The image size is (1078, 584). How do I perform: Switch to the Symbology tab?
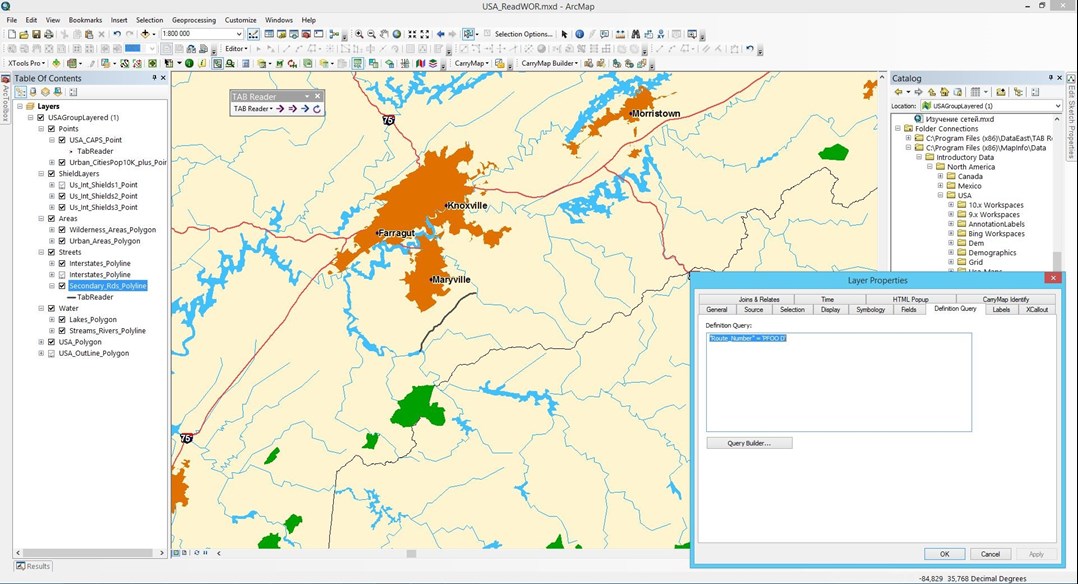[x=870, y=310]
